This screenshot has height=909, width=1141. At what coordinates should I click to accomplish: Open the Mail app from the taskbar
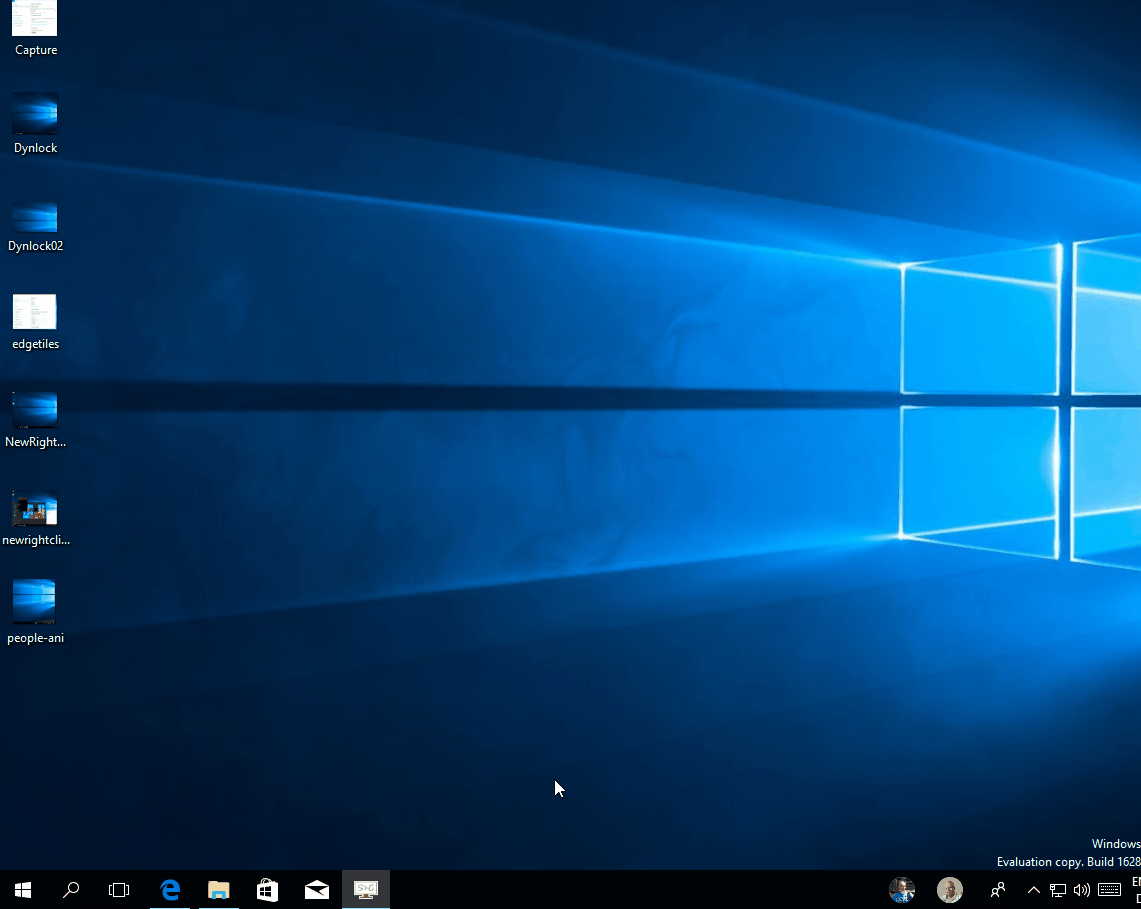click(316, 890)
